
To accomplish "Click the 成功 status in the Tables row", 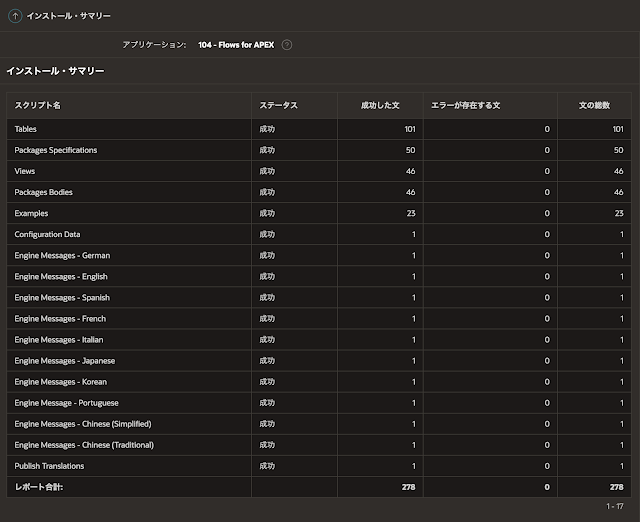I will pyautogui.click(x=267, y=129).
